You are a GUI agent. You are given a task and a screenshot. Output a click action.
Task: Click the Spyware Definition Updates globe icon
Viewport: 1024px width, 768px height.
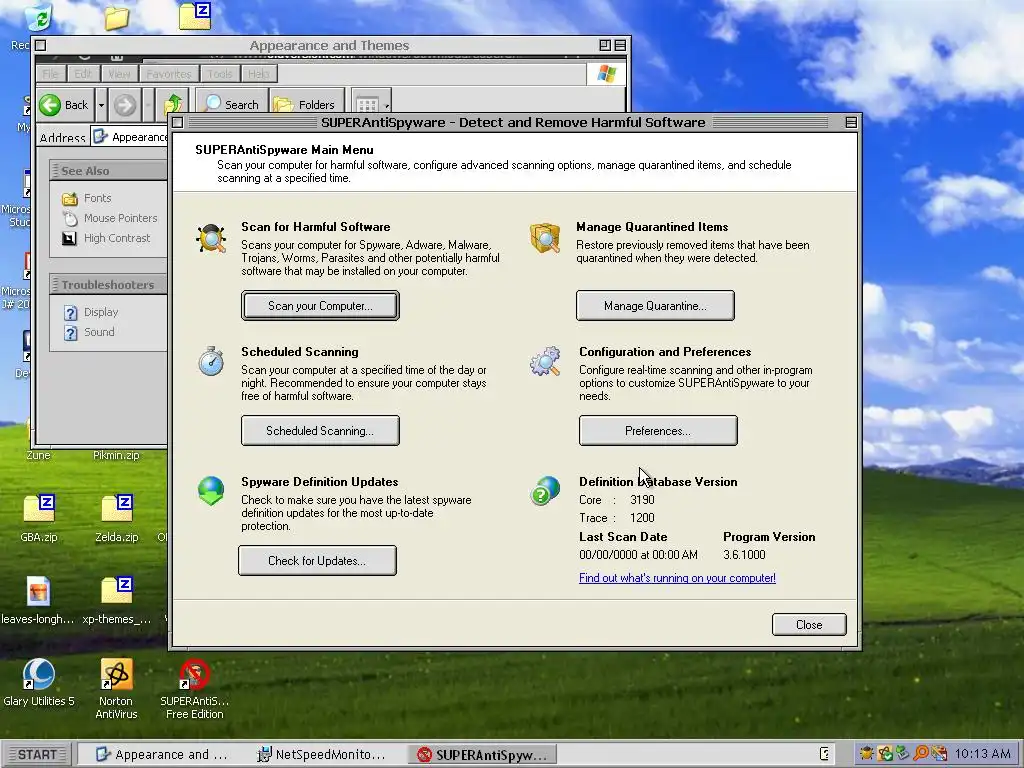pyautogui.click(x=211, y=491)
